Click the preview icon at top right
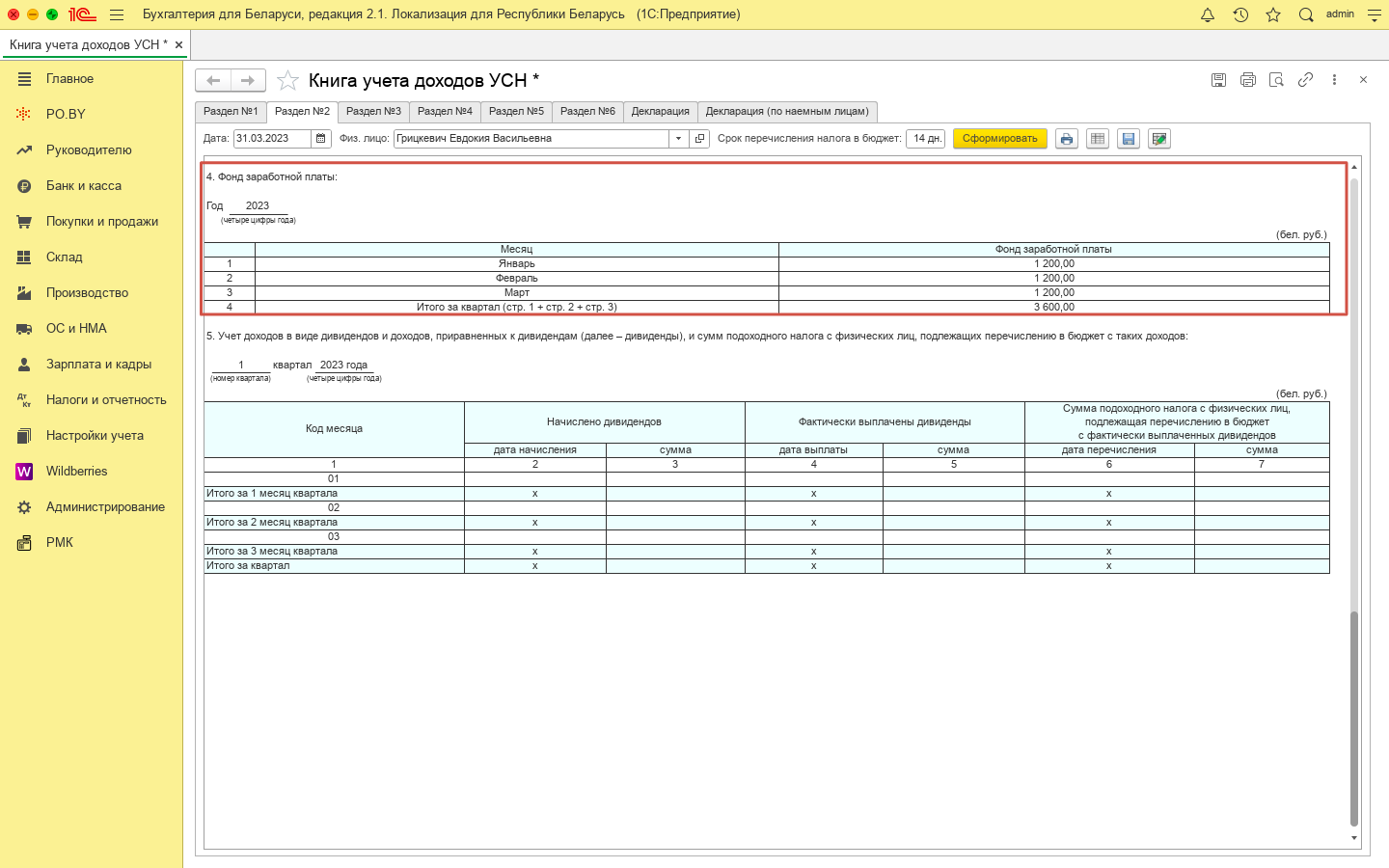This screenshot has width=1389, height=868. tap(1276, 80)
